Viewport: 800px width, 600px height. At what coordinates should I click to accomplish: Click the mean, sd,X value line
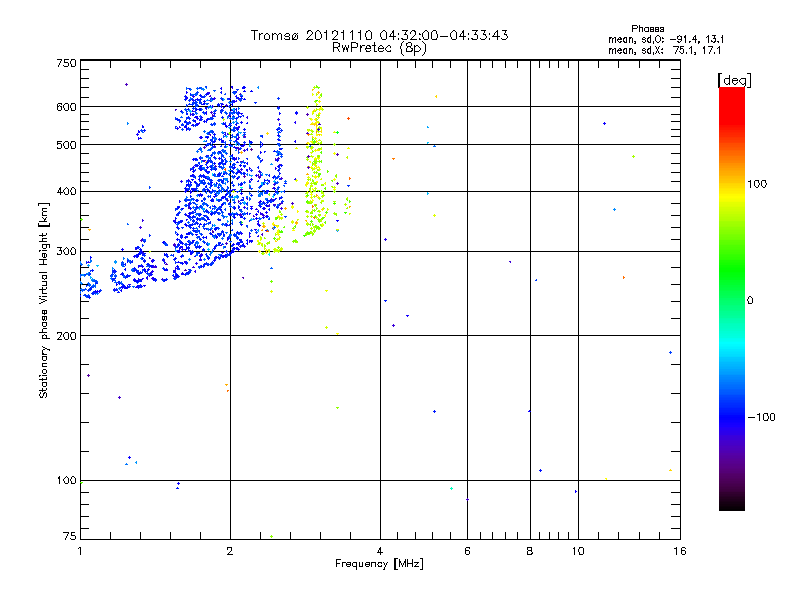pos(664,50)
